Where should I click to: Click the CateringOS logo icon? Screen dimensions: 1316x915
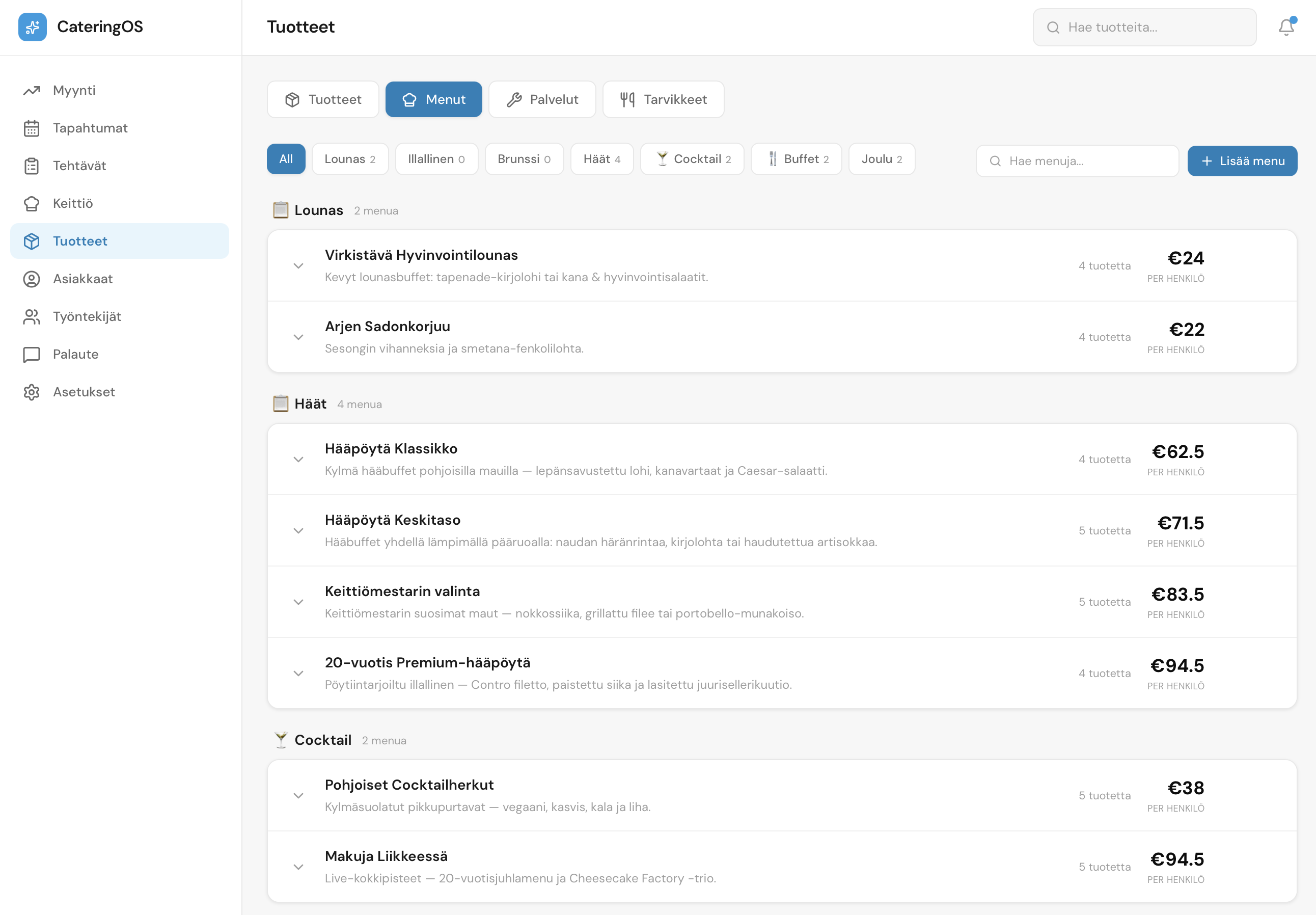(x=32, y=27)
